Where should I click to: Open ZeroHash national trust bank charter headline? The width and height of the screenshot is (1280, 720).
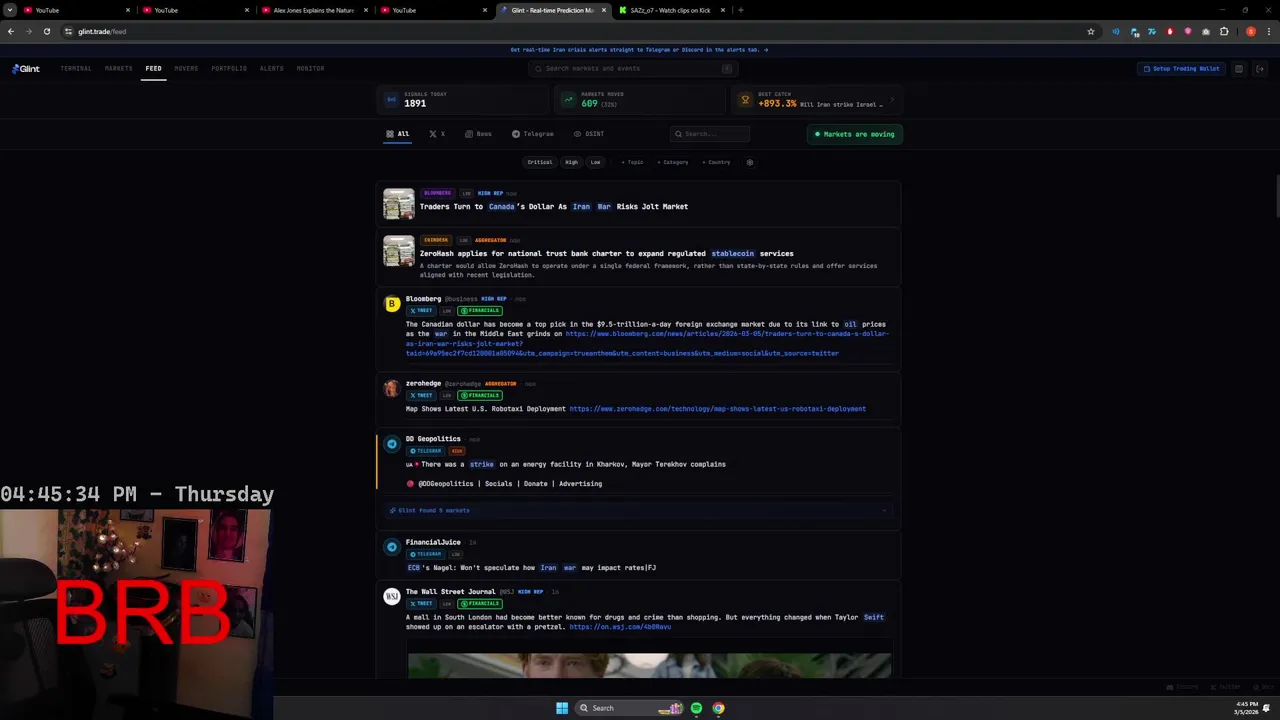coord(606,254)
